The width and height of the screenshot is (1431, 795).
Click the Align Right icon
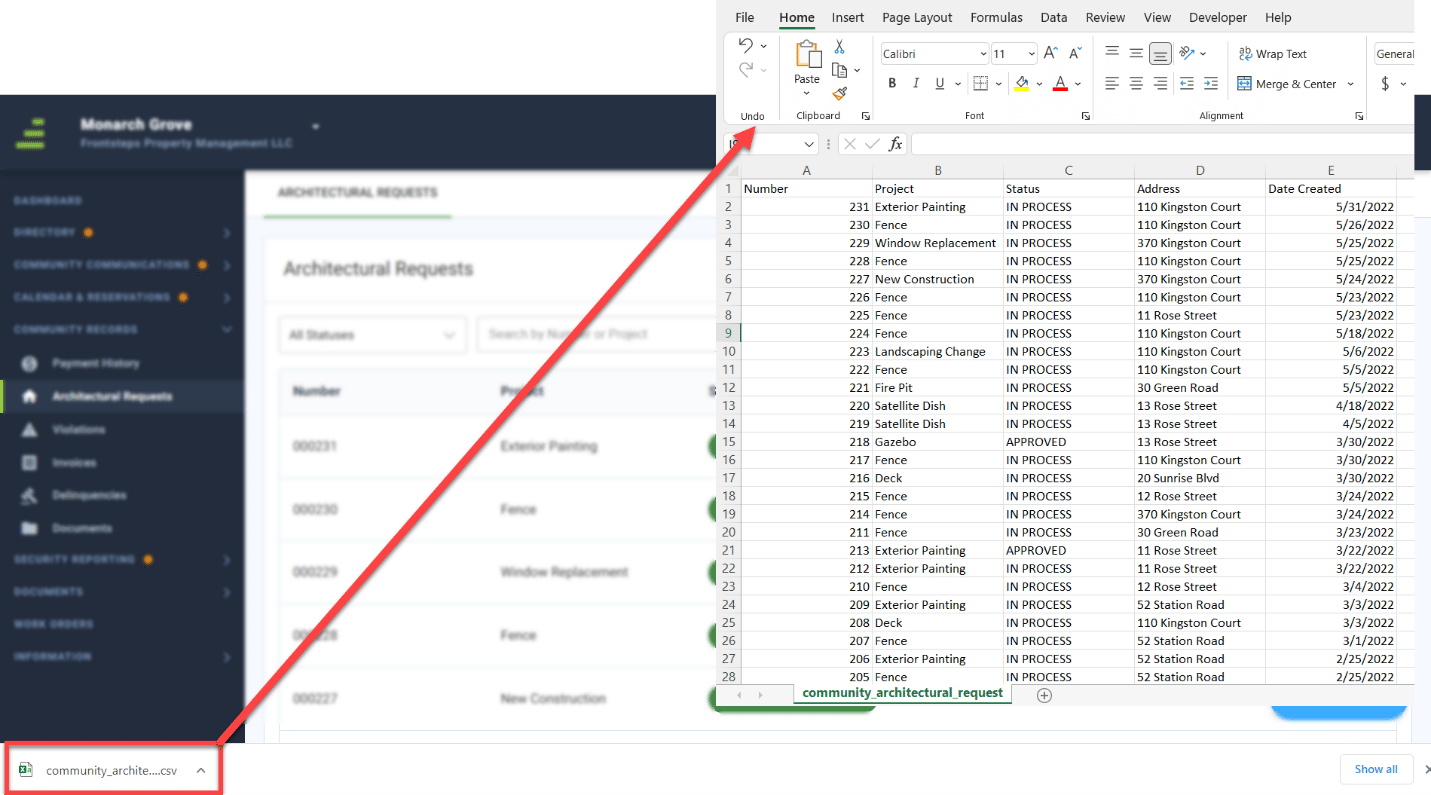click(x=1160, y=84)
